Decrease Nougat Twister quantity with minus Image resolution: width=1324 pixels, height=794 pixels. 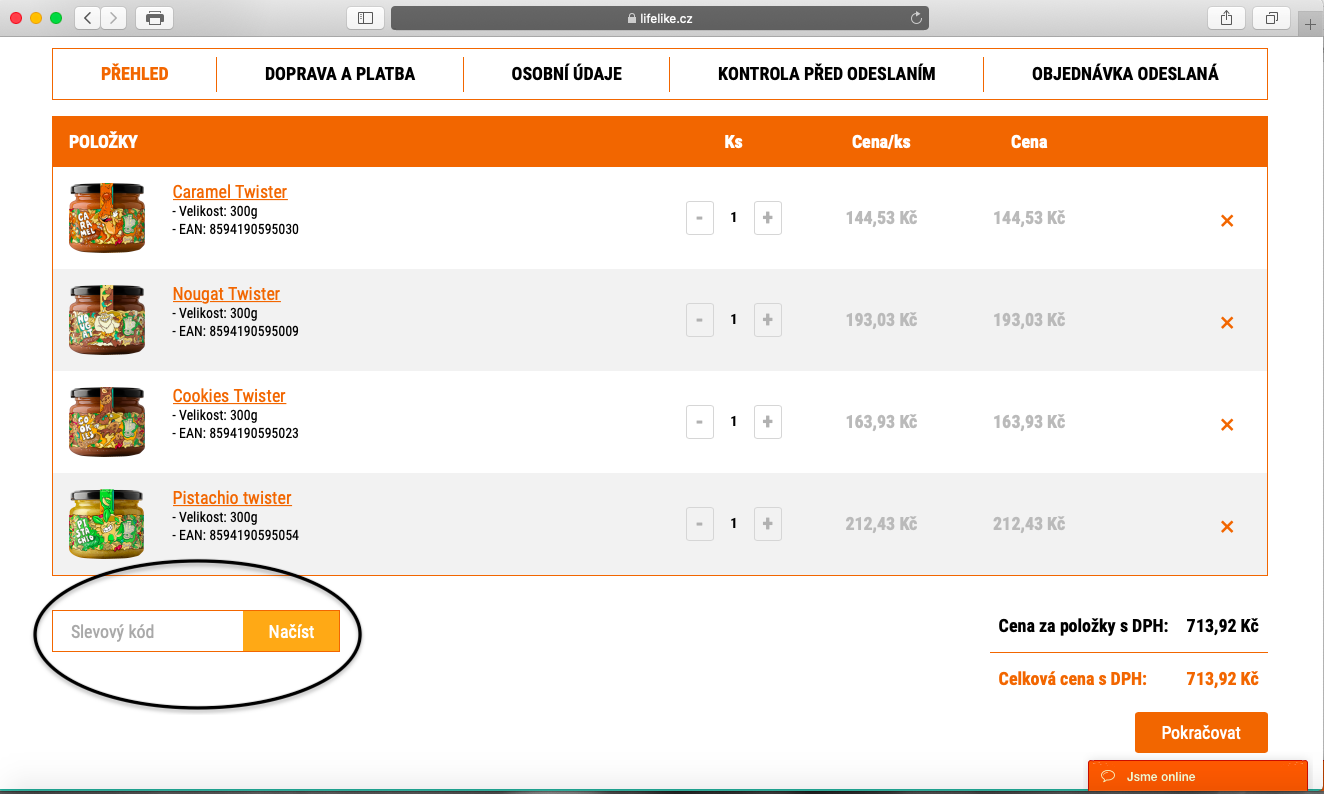click(x=700, y=320)
